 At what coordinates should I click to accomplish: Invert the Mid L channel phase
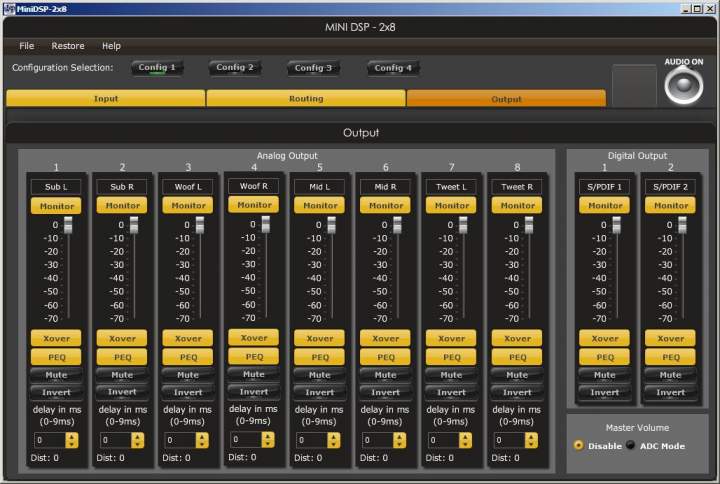320,393
